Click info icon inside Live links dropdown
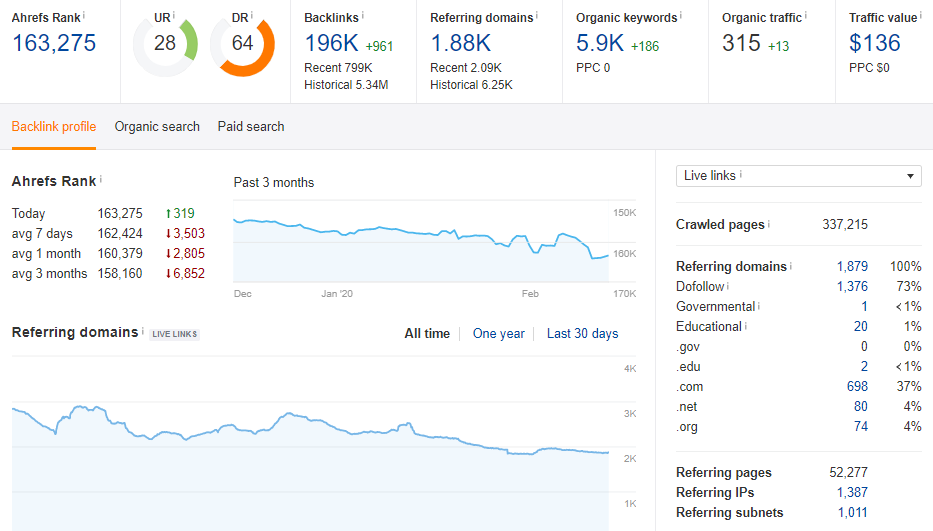Screen dimensions: 933x531 [x=741, y=174]
